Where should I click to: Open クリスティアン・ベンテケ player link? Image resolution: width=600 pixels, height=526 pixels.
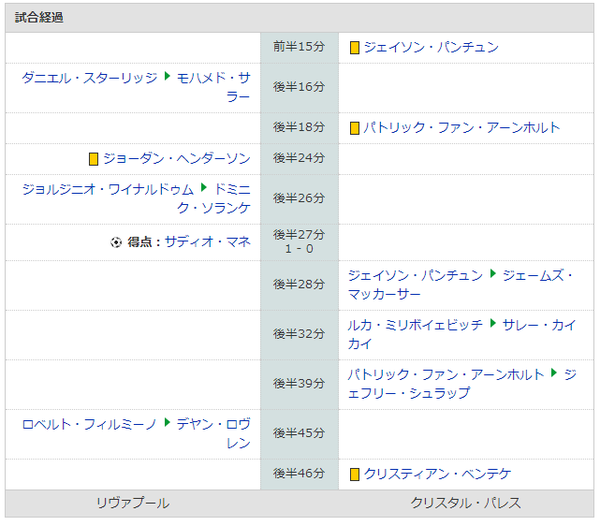point(437,474)
